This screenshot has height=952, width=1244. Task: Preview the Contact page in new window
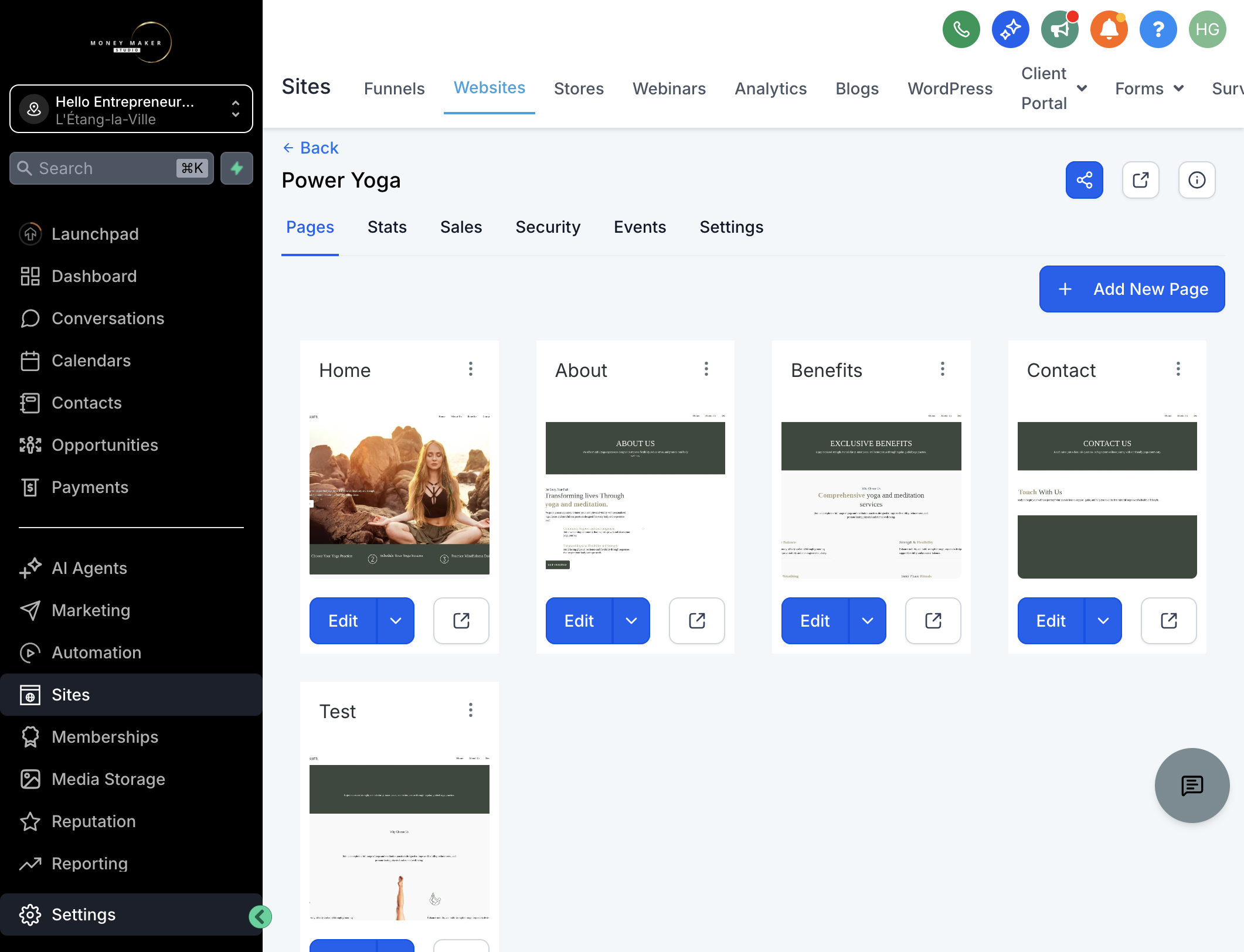point(1169,621)
